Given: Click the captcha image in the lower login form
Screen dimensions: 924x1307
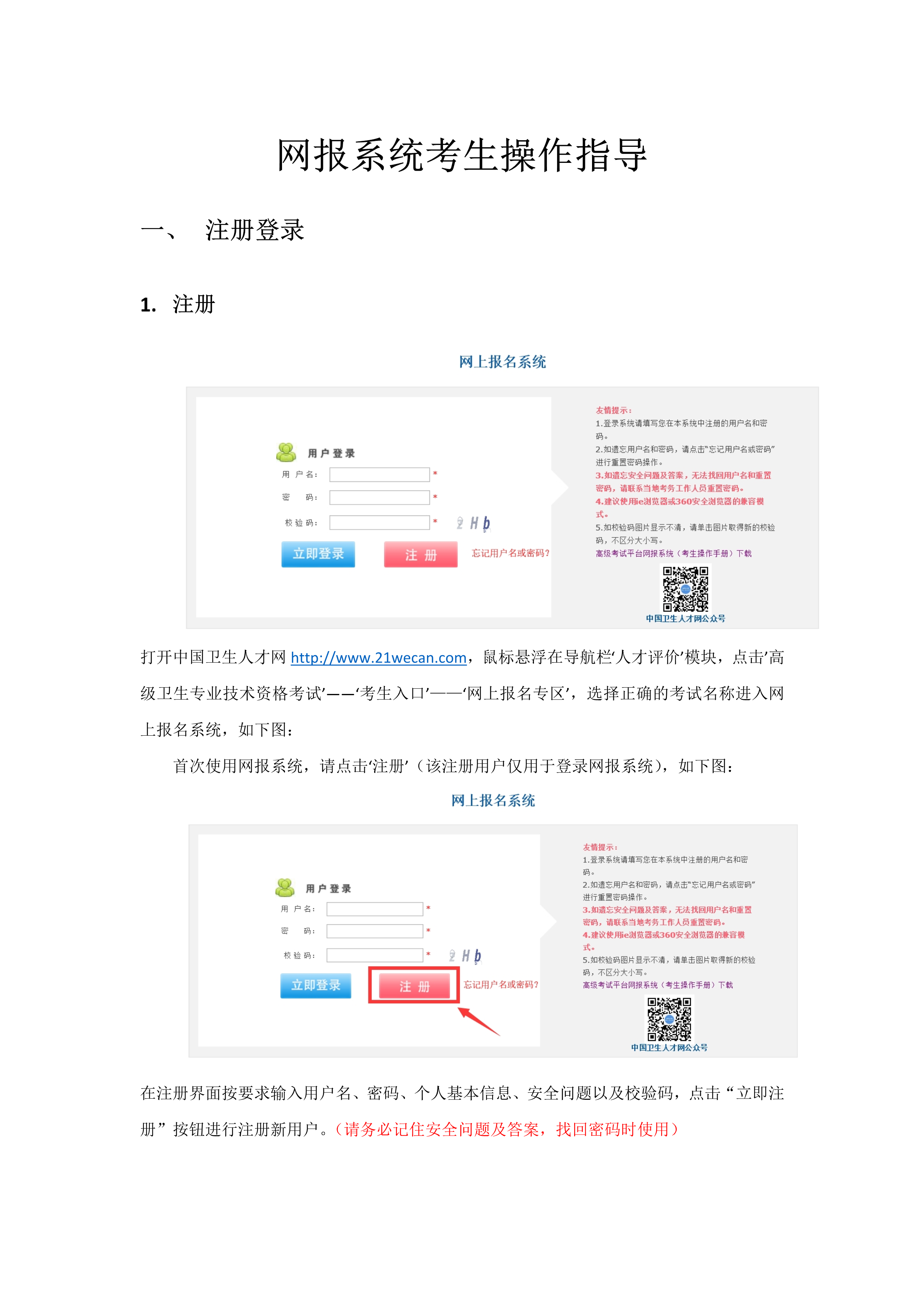Looking at the screenshot, I should point(465,955).
